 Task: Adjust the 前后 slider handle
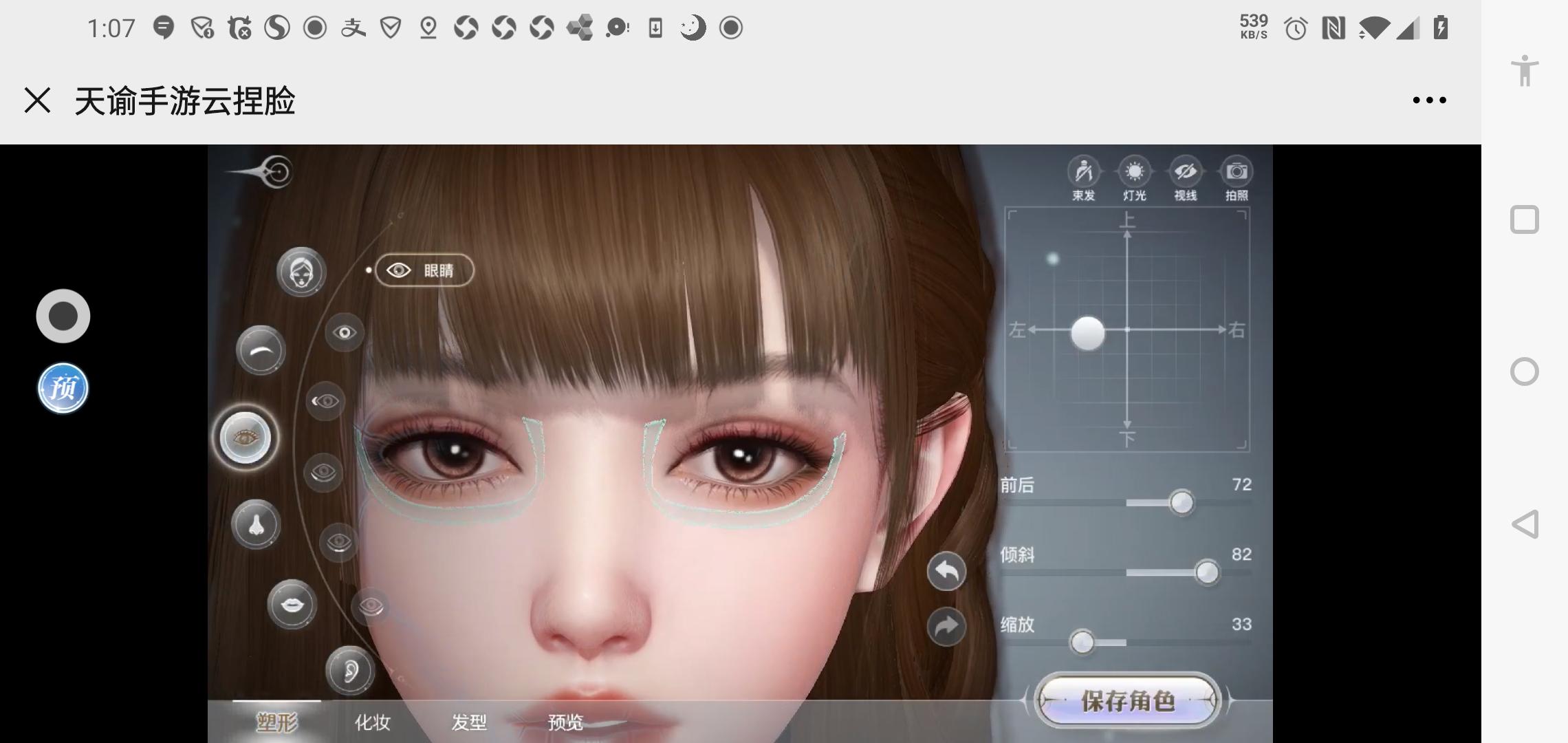1182,503
